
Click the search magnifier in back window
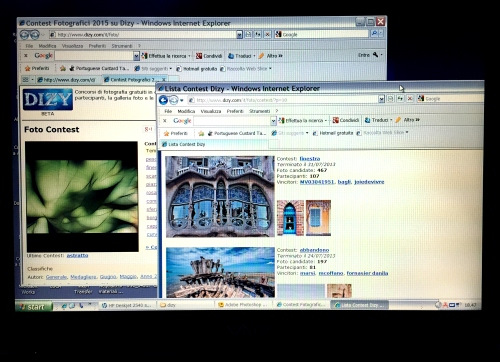(x=374, y=34)
